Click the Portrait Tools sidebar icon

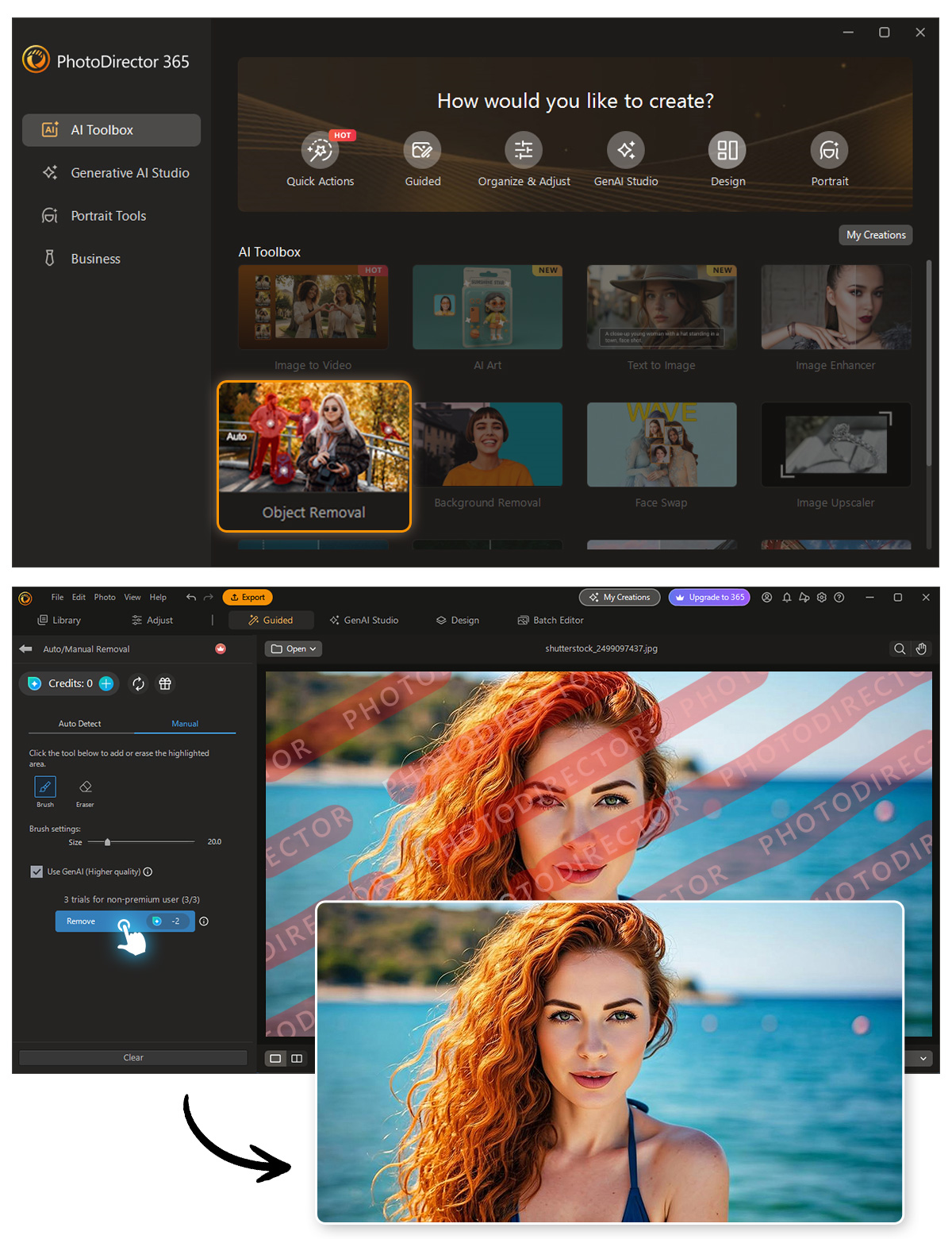point(49,215)
